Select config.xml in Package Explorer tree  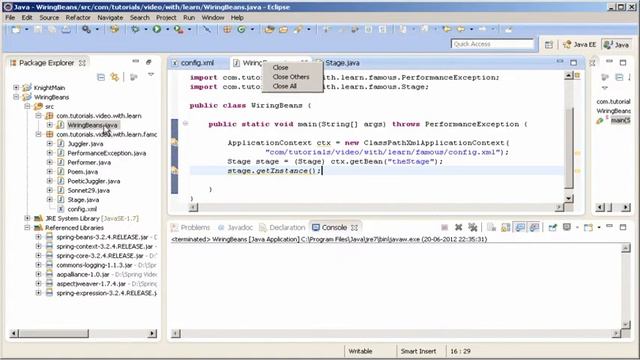click(82, 209)
